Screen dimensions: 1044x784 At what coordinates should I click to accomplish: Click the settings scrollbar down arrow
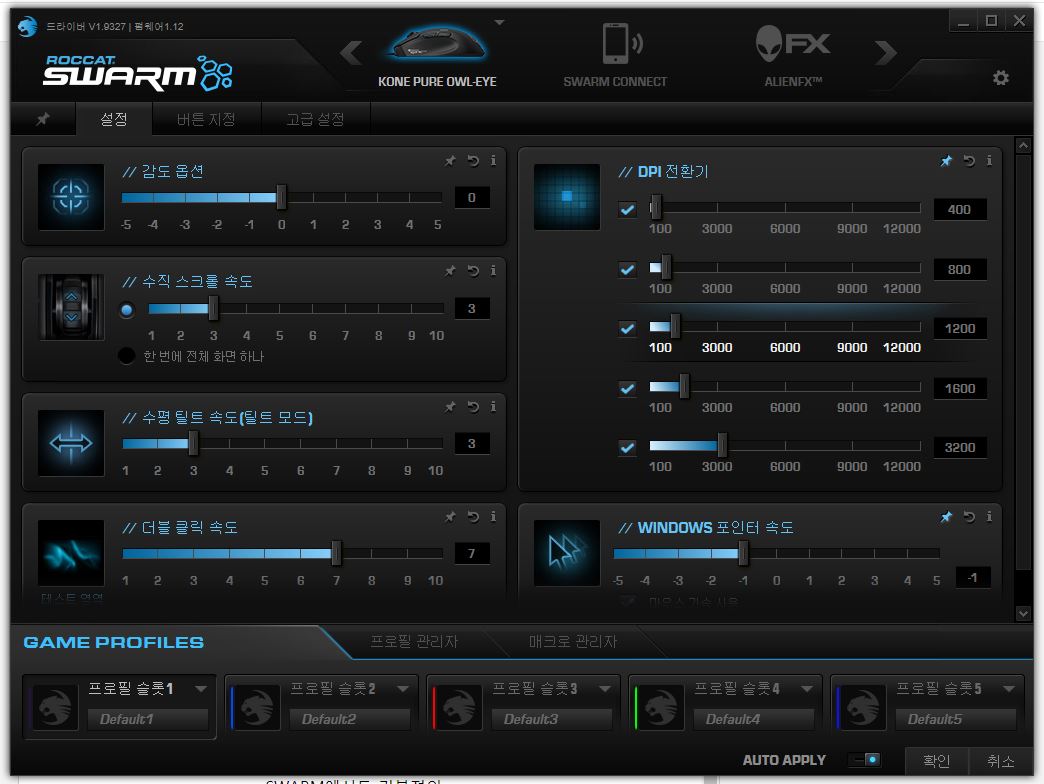[x=1023, y=614]
